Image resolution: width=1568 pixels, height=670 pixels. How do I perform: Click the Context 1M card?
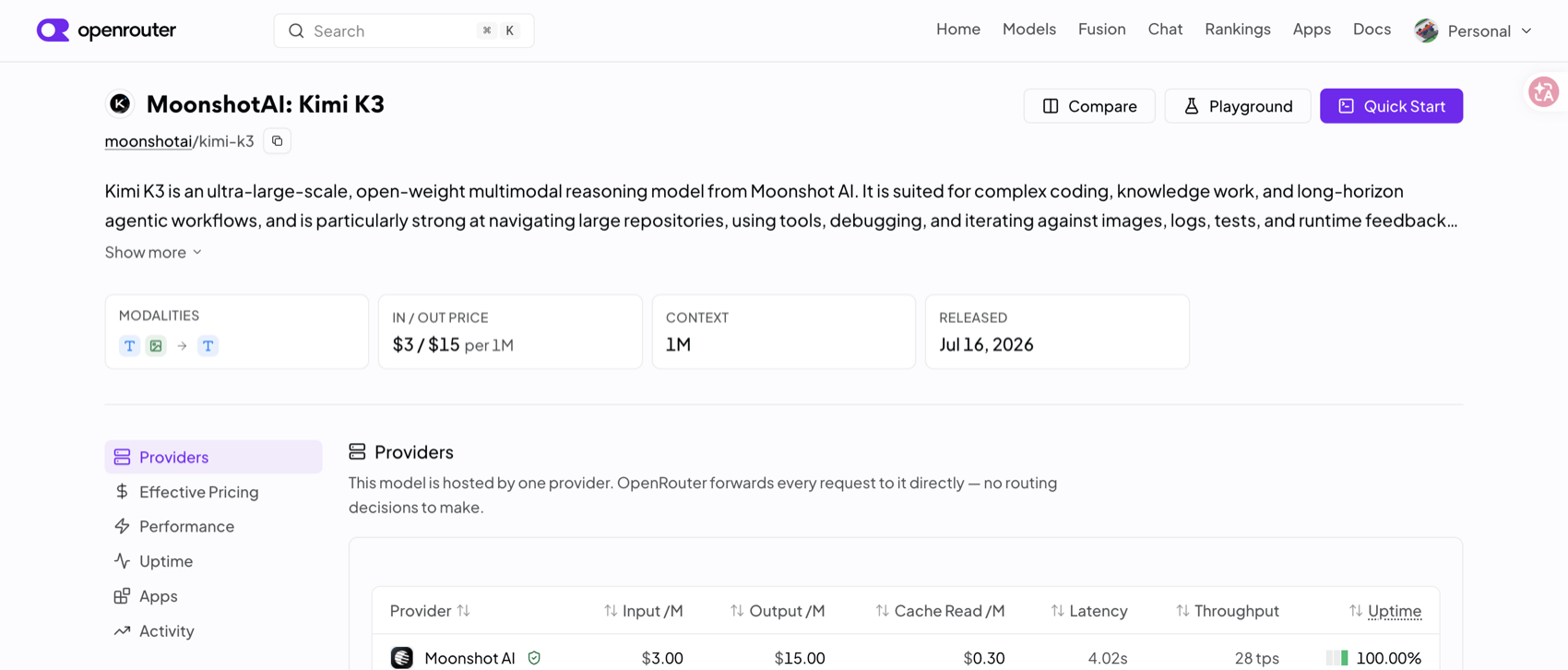tap(784, 332)
